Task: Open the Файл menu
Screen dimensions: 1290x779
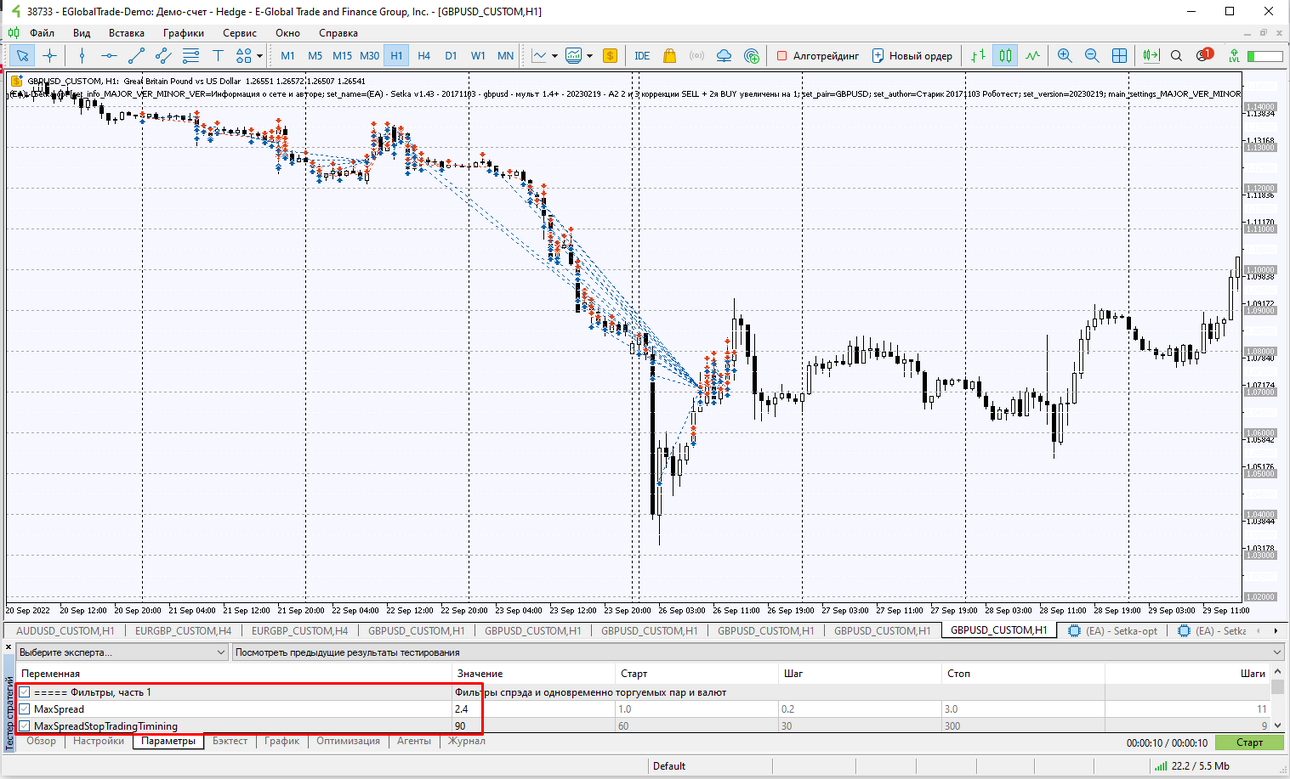Action: (x=42, y=33)
